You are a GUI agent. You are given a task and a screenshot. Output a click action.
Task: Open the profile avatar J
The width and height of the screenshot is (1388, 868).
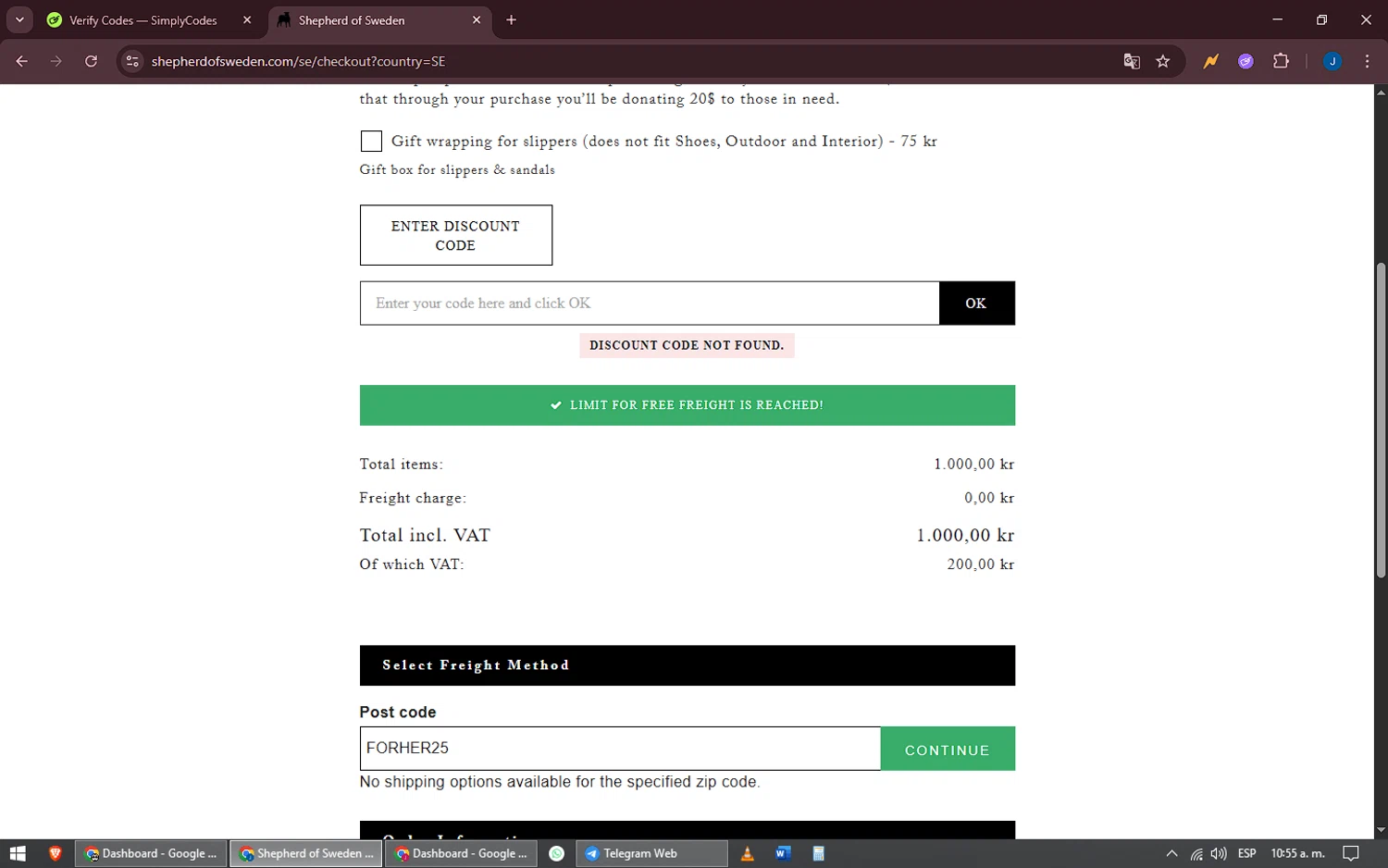1332,61
